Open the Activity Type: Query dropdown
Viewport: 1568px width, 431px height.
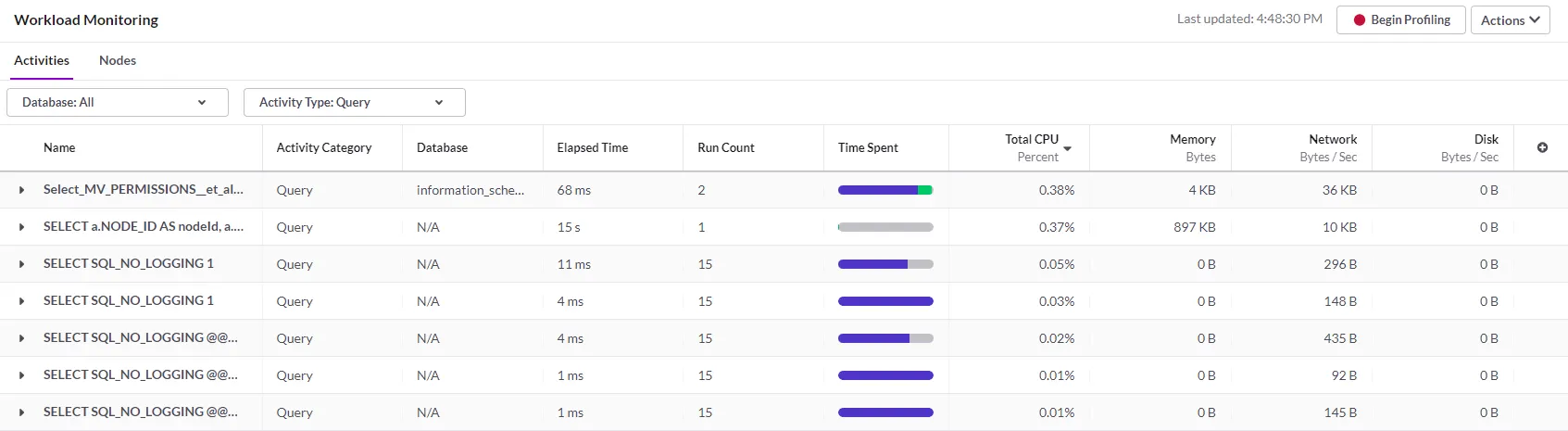point(354,102)
